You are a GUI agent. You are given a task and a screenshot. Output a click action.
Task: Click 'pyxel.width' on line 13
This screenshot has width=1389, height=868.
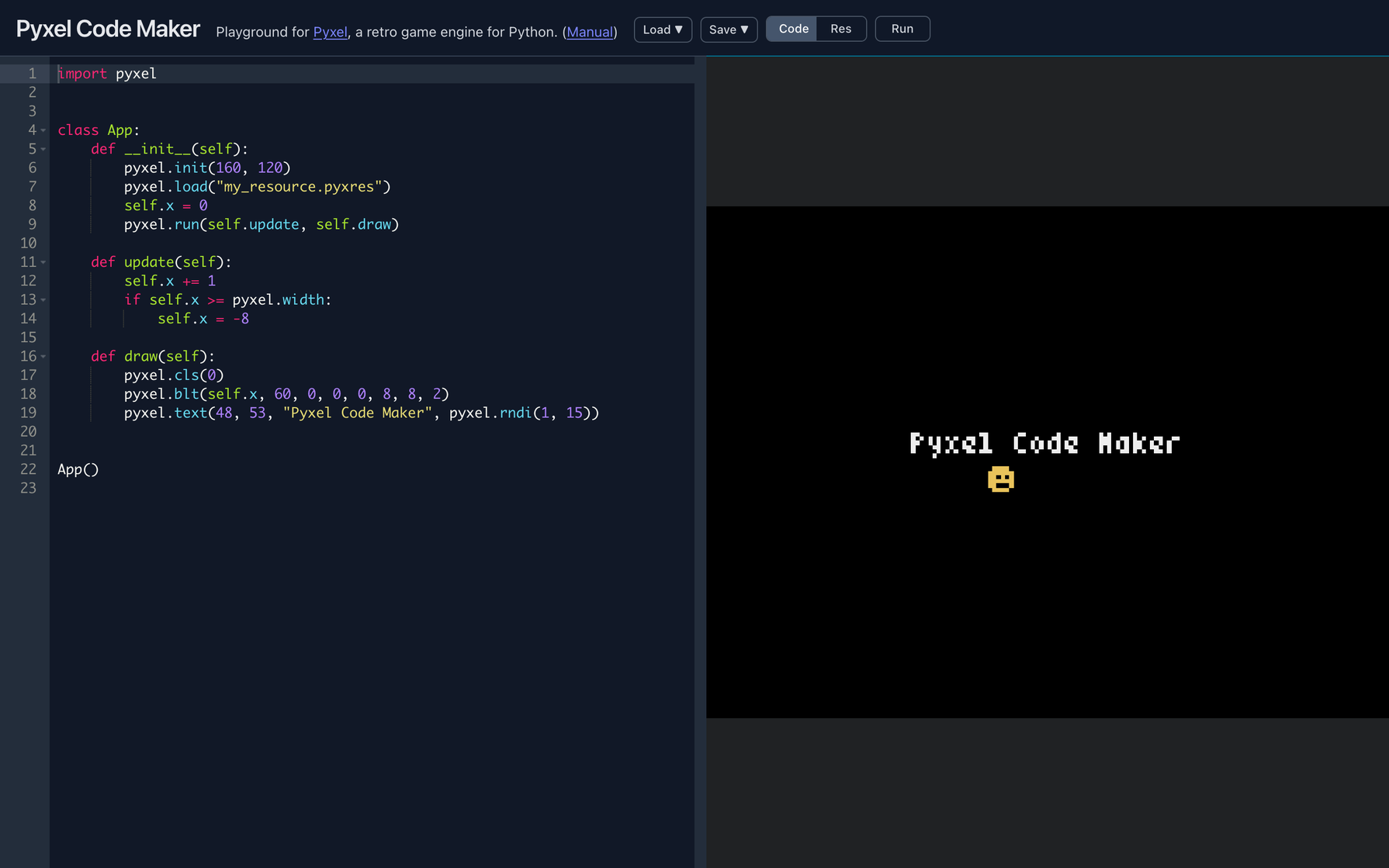278,300
